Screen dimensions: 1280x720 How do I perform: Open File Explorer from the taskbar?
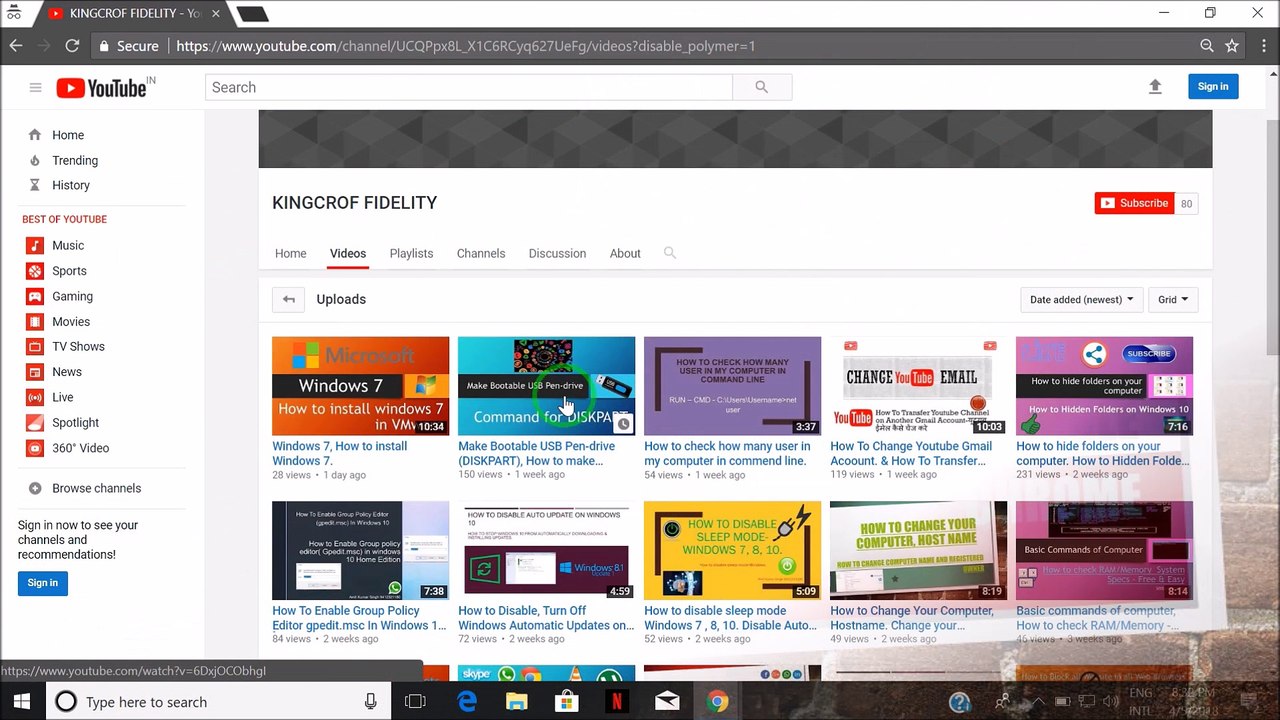point(516,702)
